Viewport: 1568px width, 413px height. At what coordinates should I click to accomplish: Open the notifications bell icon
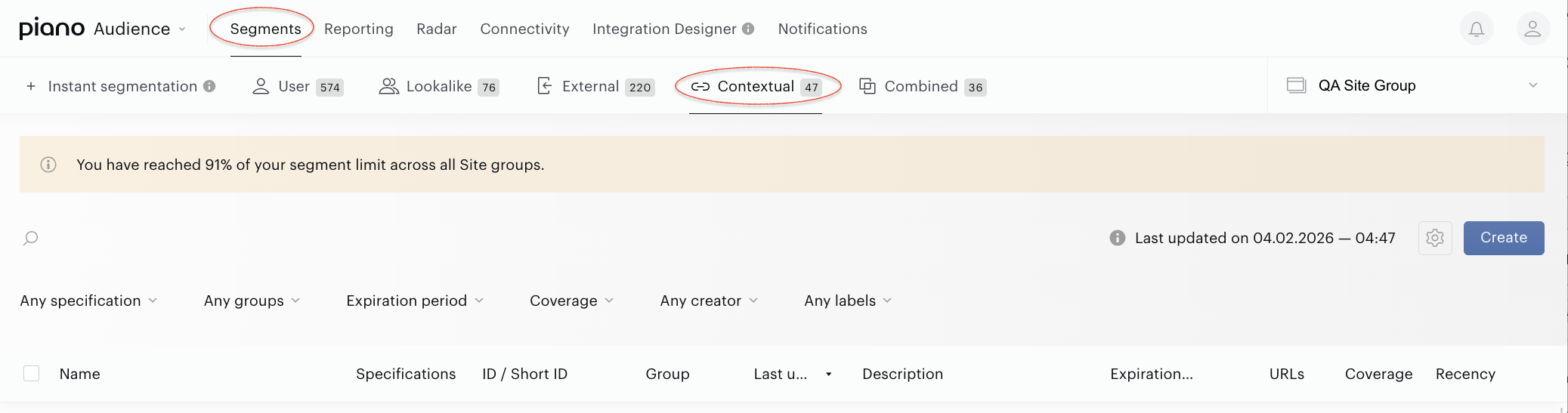[x=1476, y=29]
